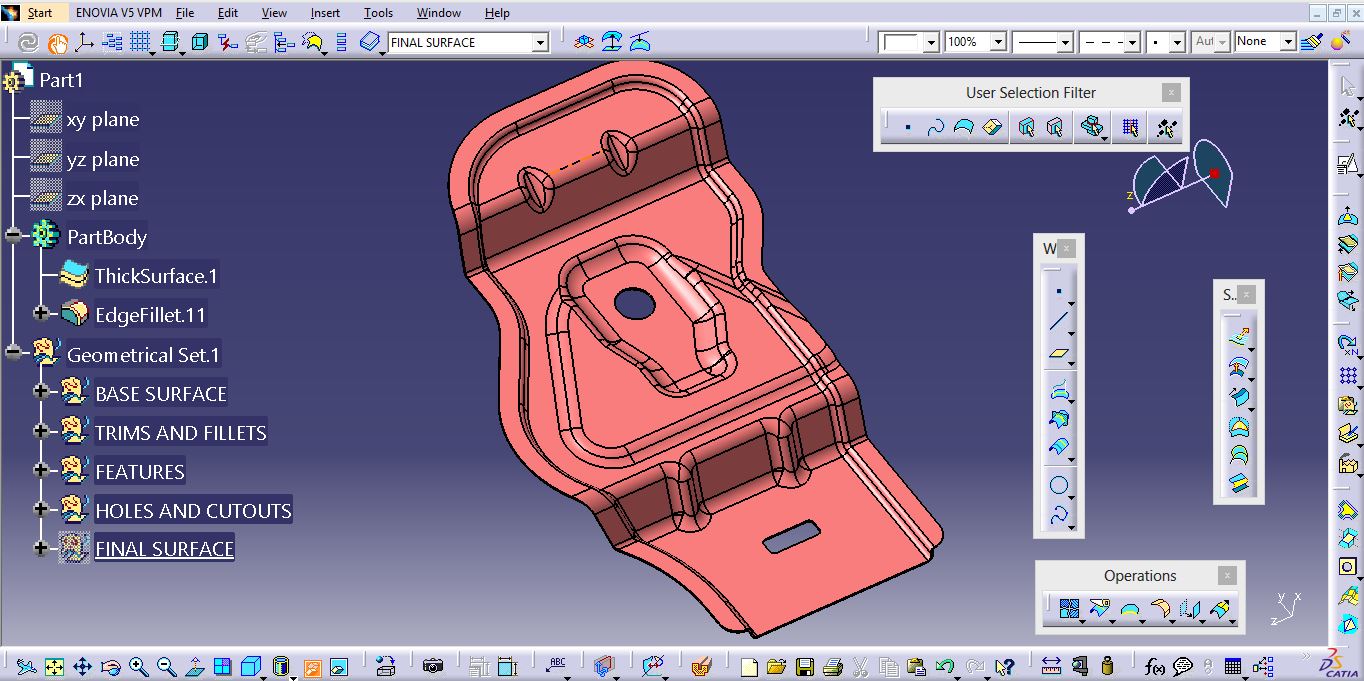Select the Extrapolate tool in Operations toolbar
This screenshot has width=1364, height=681.
tap(1220, 607)
